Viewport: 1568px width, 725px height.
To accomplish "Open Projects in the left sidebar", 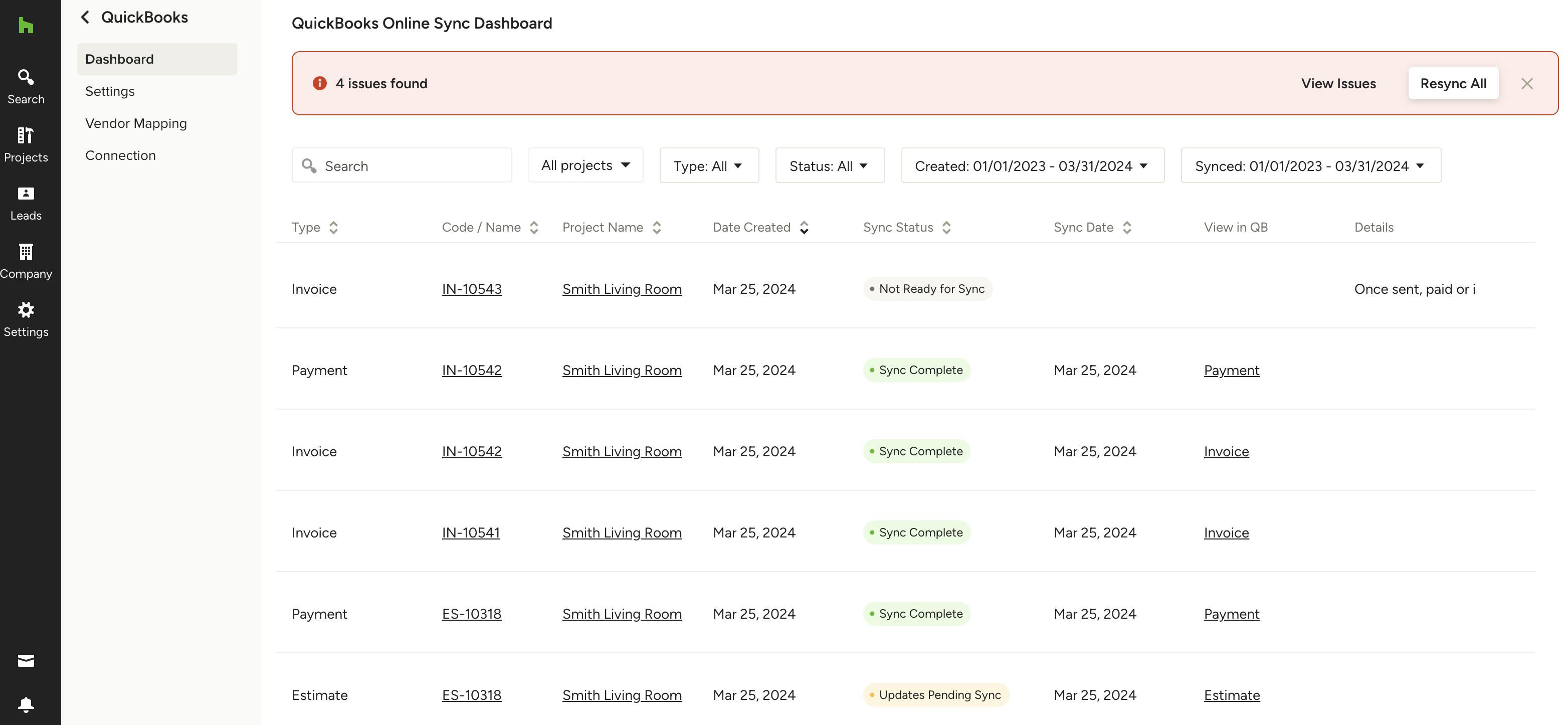I will [26, 145].
